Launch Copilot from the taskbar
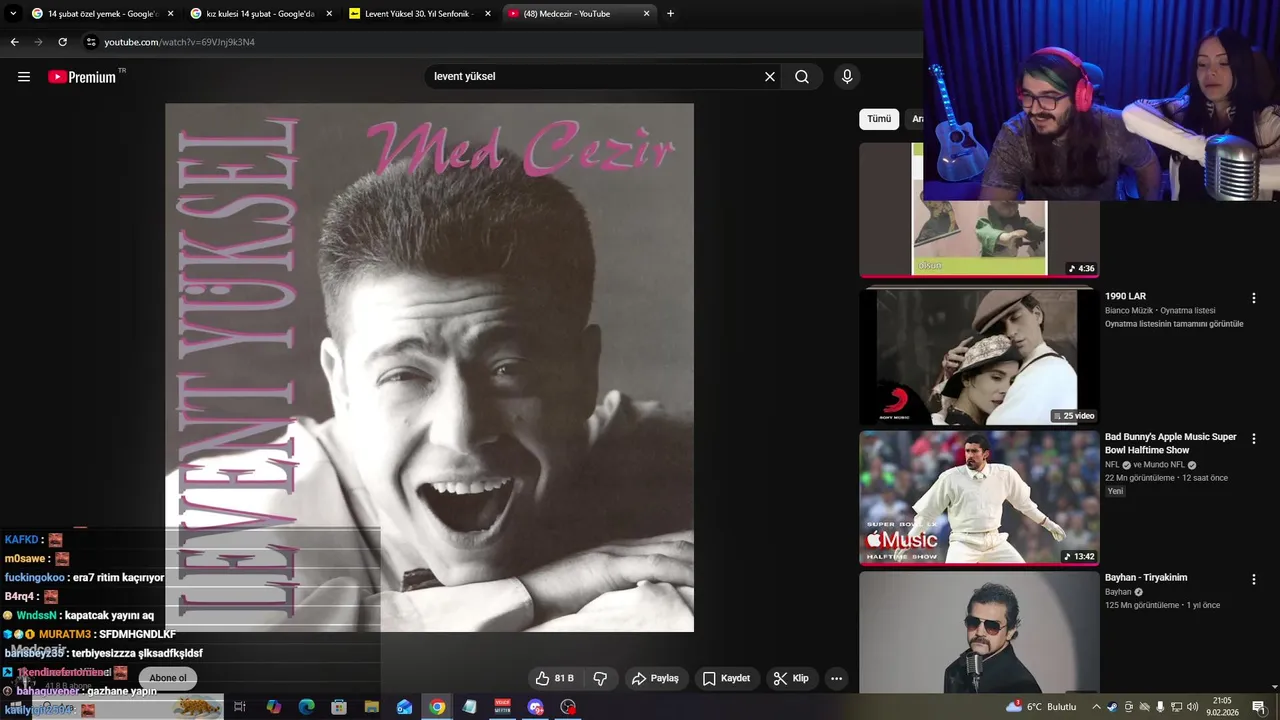Image resolution: width=1280 pixels, height=720 pixels. [273, 707]
